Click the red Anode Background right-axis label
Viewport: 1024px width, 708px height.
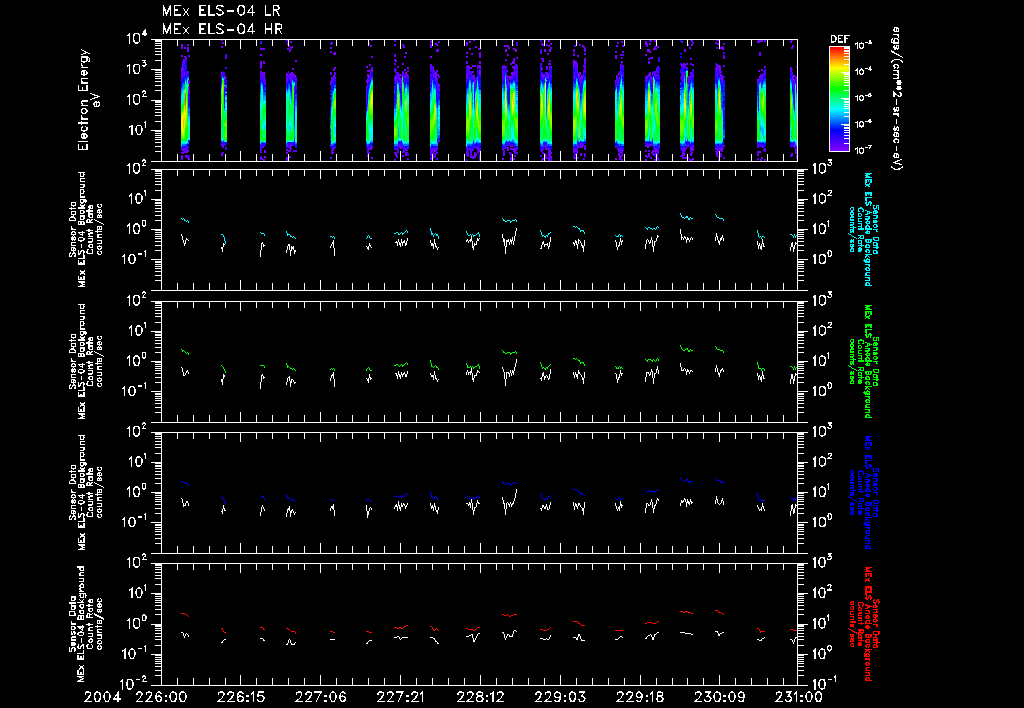863,624
